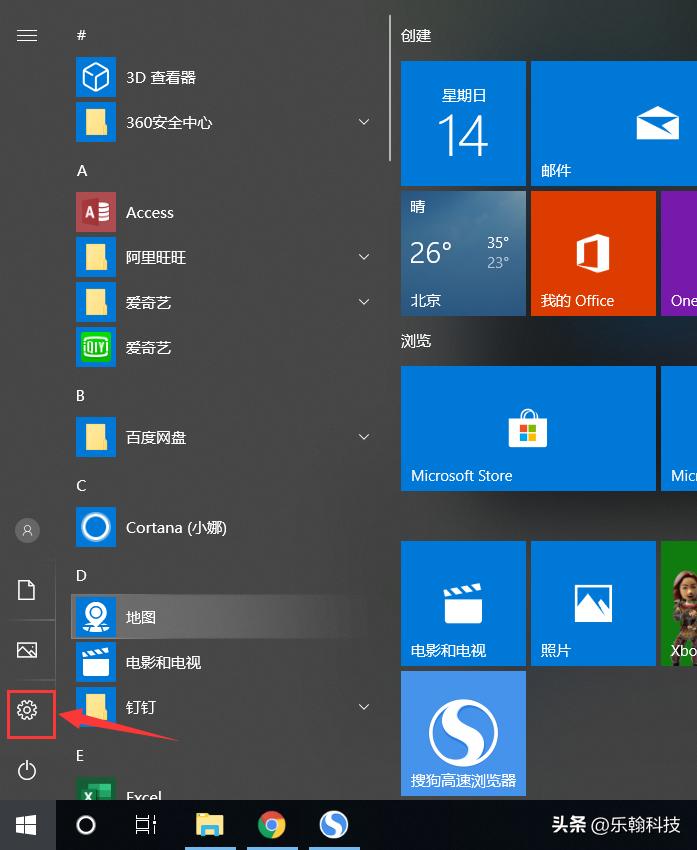Viewport: 697px width, 850px height.
Task: Expand the 百度网盘 folder chevron
Action: point(364,437)
